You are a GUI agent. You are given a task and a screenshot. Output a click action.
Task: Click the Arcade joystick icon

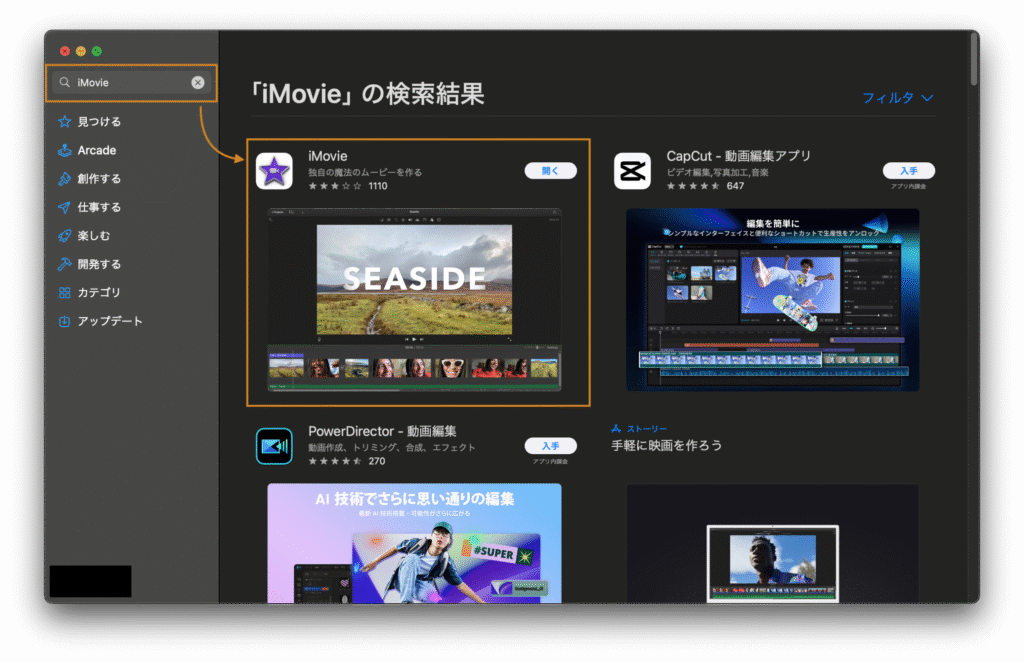tap(64, 150)
